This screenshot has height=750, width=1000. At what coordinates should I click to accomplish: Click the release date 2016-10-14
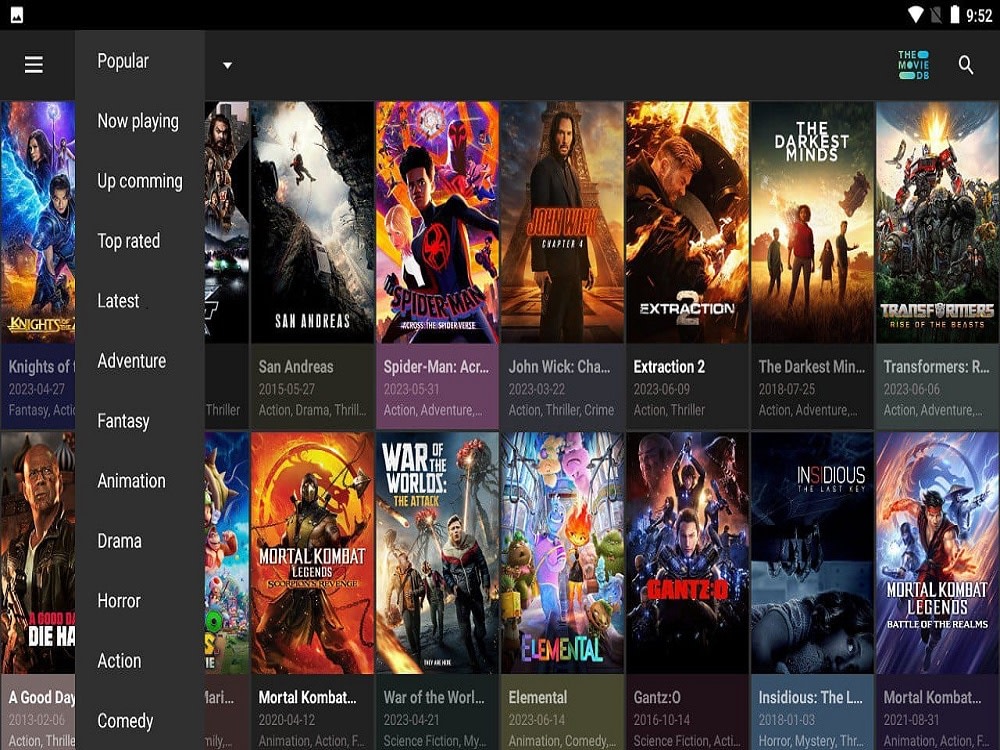661,719
